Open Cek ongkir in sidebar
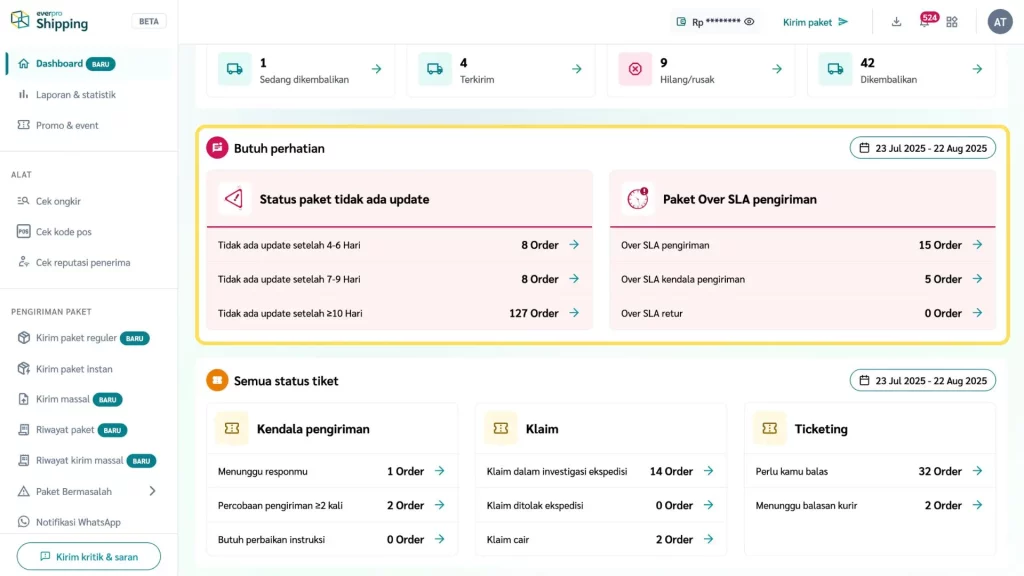The image size is (1024, 576). (x=58, y=201)
